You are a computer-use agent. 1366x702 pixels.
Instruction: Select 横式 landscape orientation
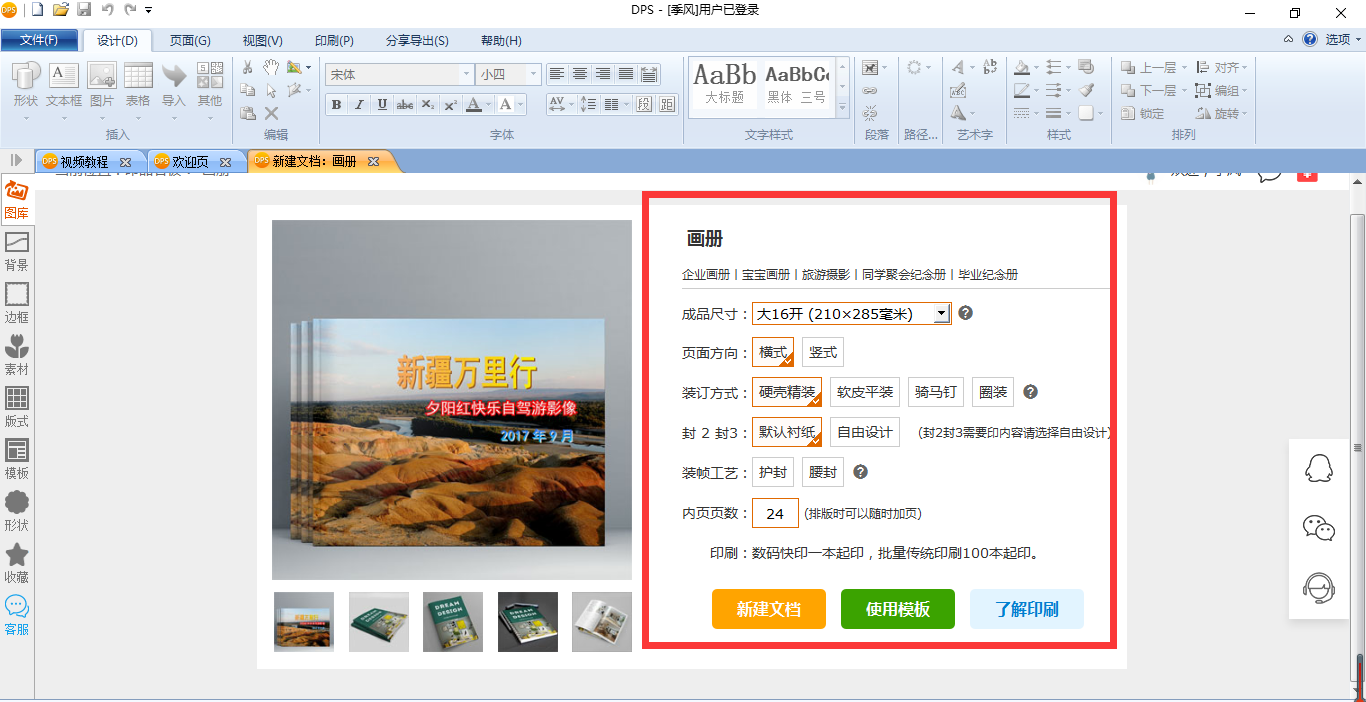coord(773,353)
